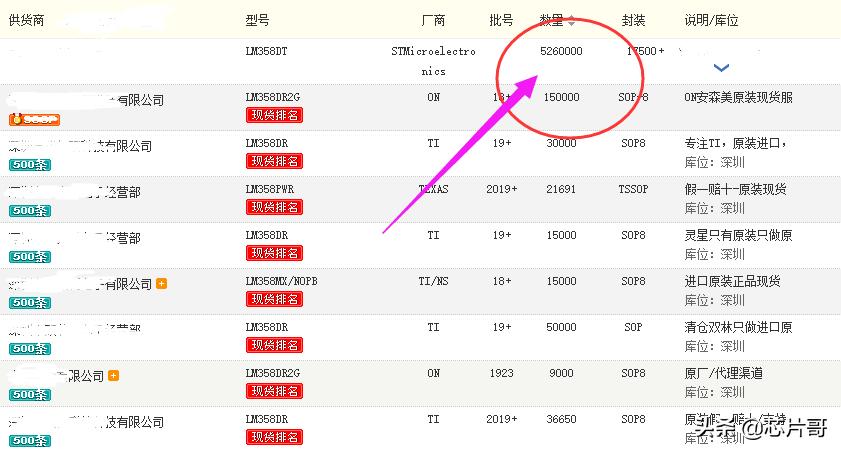
Task: Sort by the 数量 column arrow icon
Action: pyautogui.click(x=571, y=21)
